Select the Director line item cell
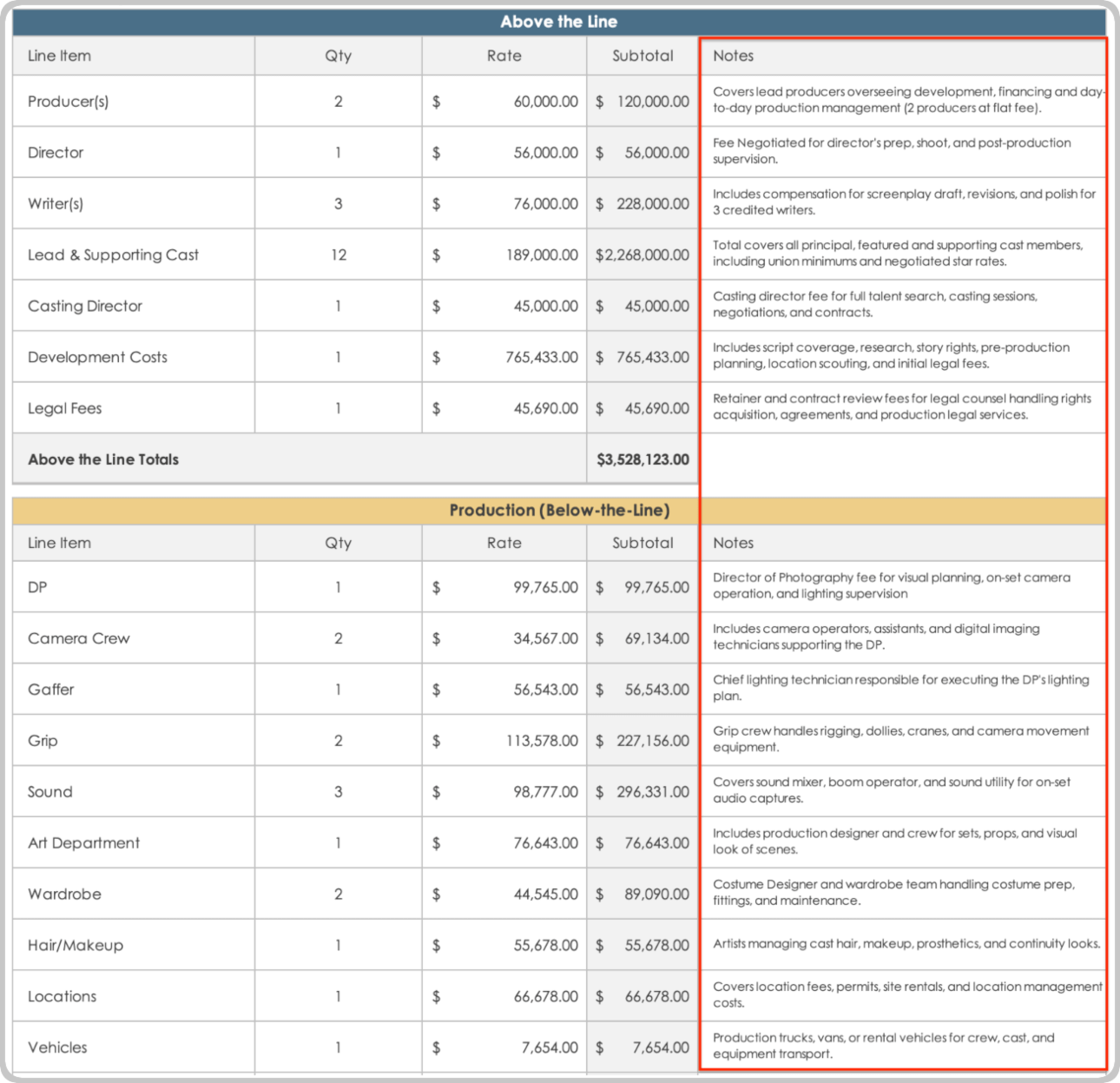The width and height of the screenshot is (1120, 1083). coord(134,153)
